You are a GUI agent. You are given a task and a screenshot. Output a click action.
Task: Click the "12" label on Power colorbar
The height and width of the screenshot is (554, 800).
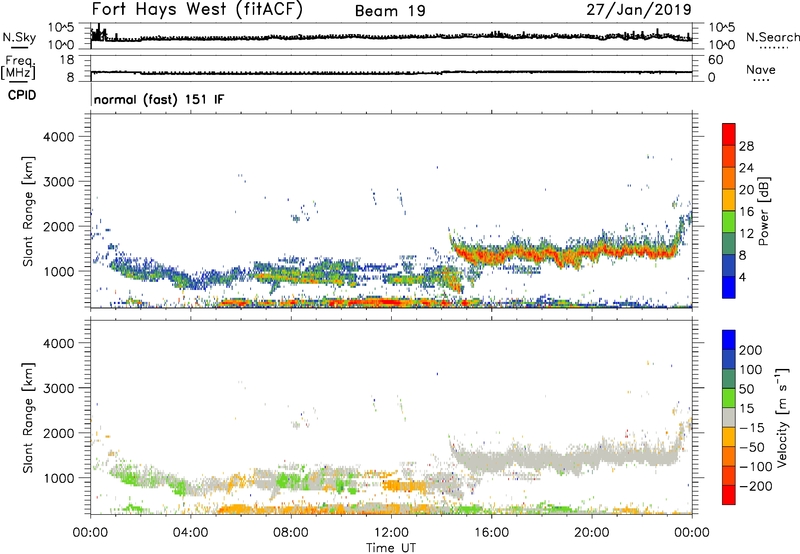click(x=746, y=233)
